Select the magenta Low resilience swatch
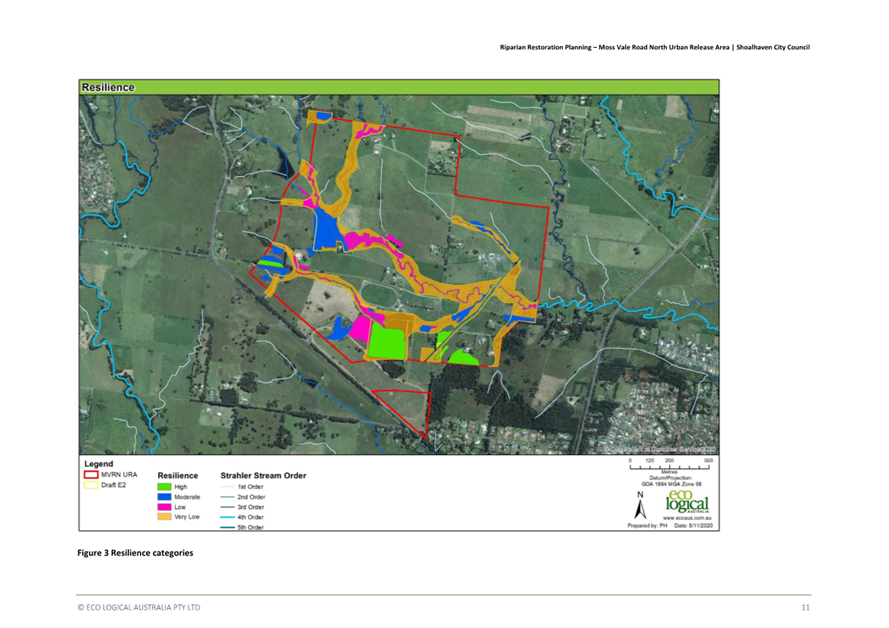 [x=165, y=507]
